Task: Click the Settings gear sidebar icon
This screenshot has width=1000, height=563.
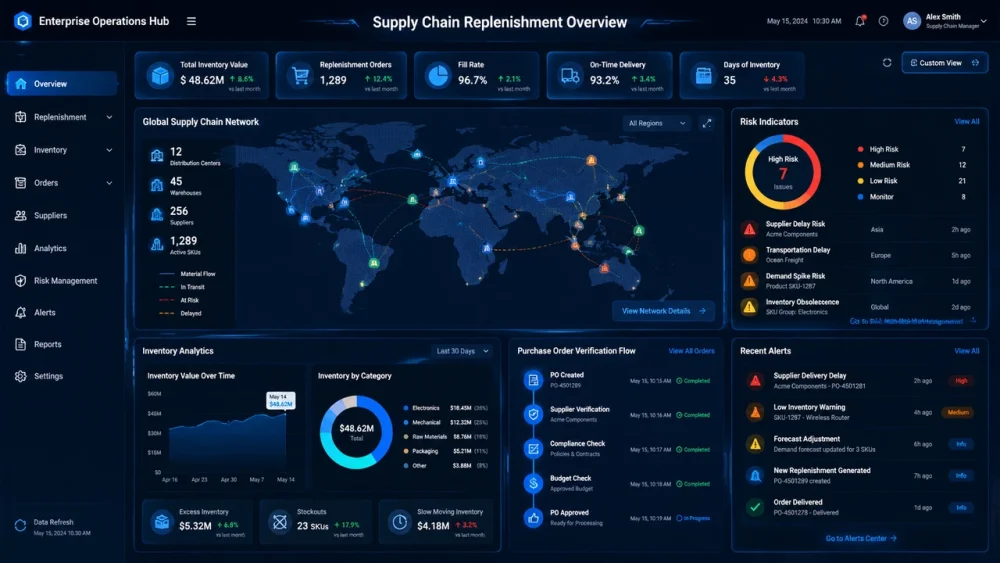Action: point(20,376)
